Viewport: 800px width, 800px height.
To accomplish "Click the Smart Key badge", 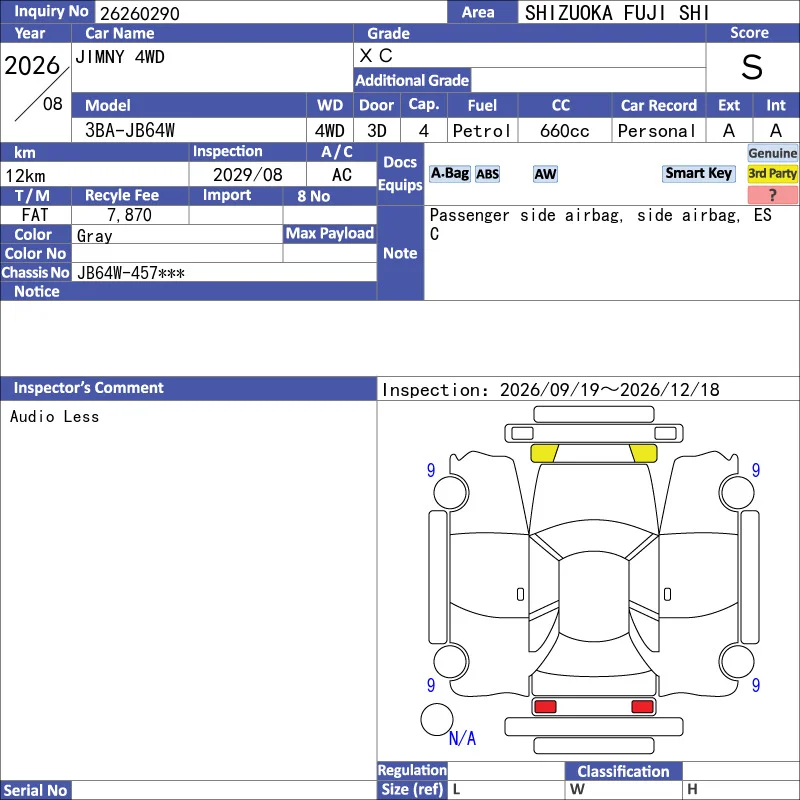I will click(698, 173).
